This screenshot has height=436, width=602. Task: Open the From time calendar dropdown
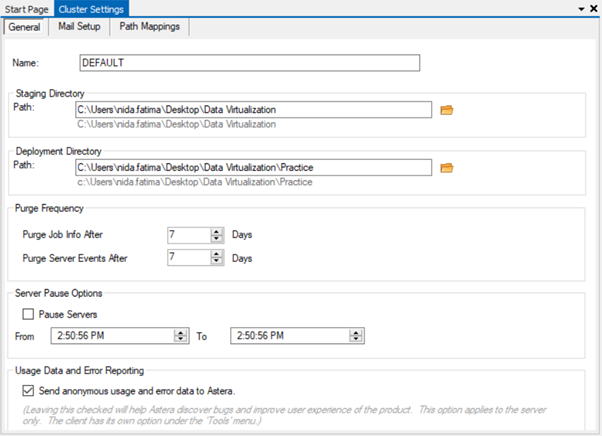tap(180, 336)
